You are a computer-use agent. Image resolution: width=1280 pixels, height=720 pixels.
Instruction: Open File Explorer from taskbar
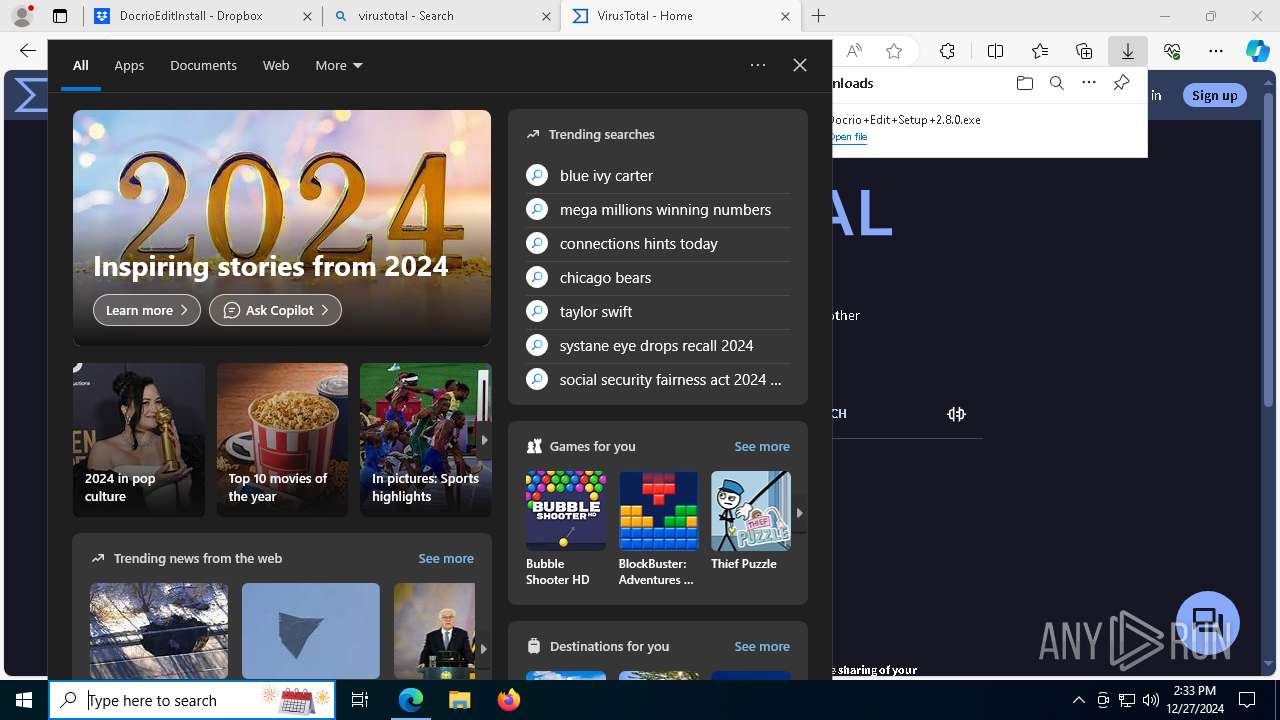click(459, 700)
